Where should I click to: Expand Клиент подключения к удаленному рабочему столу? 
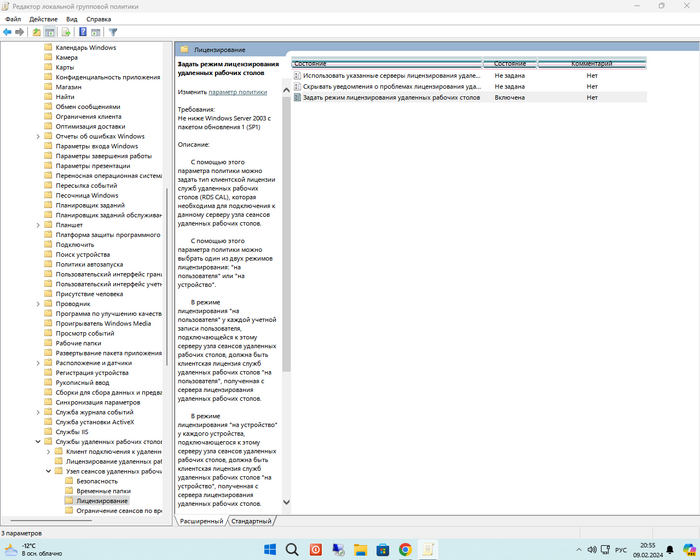pos(49,451)
